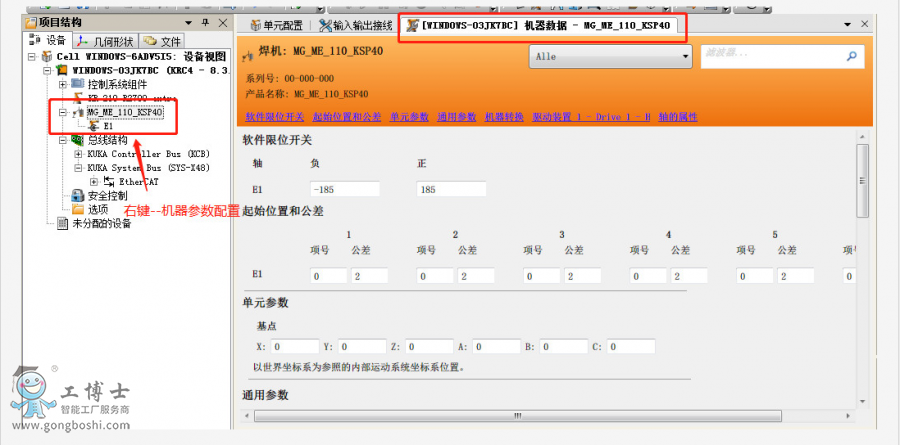The height and width of the screenshot is (445, 900).
Task: Expand the 控制系统组件 node
Action: pyautogui.click(x=63, y=84)
